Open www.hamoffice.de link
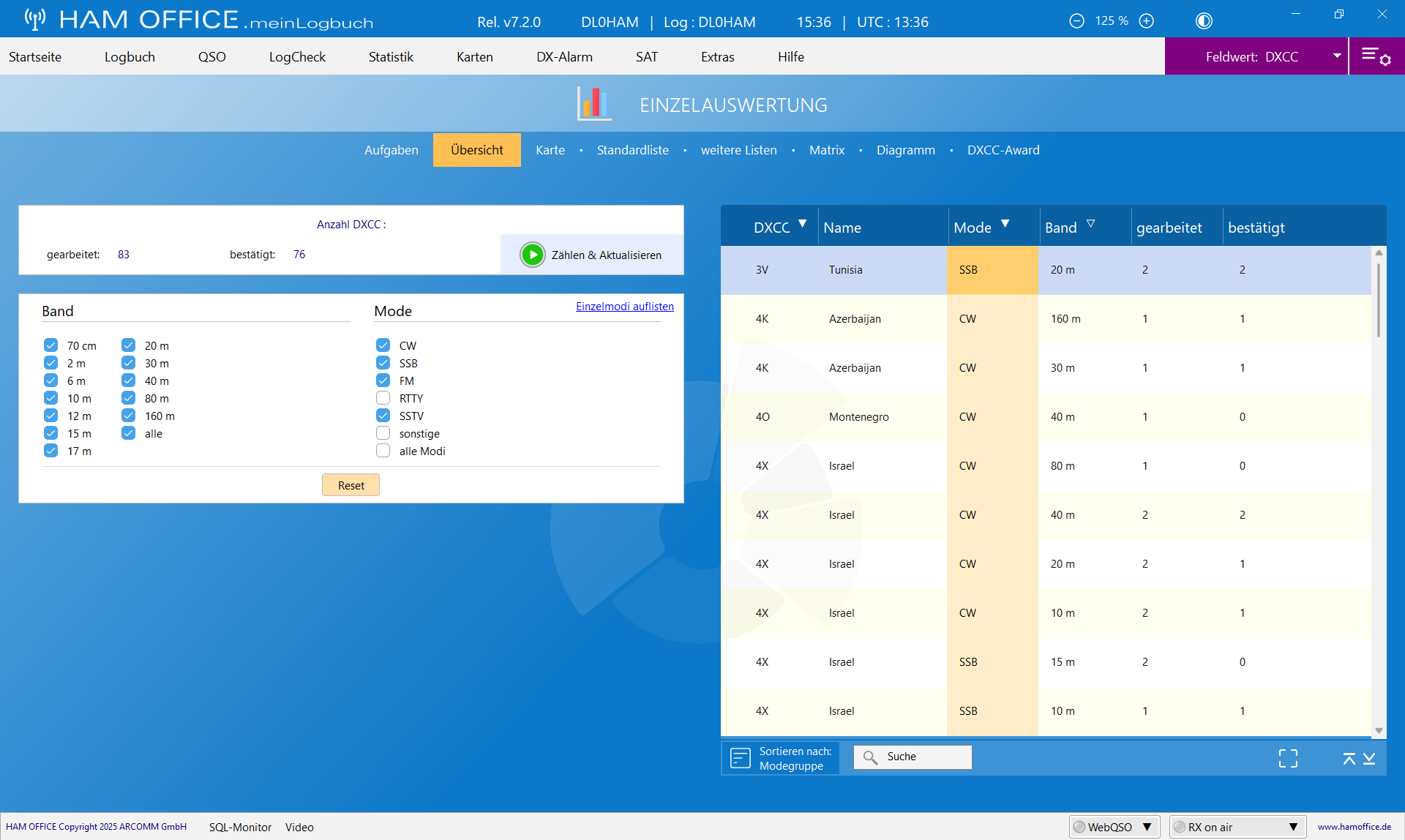This screenshot has height=840, width=1405. click(x=1355, y=827)
